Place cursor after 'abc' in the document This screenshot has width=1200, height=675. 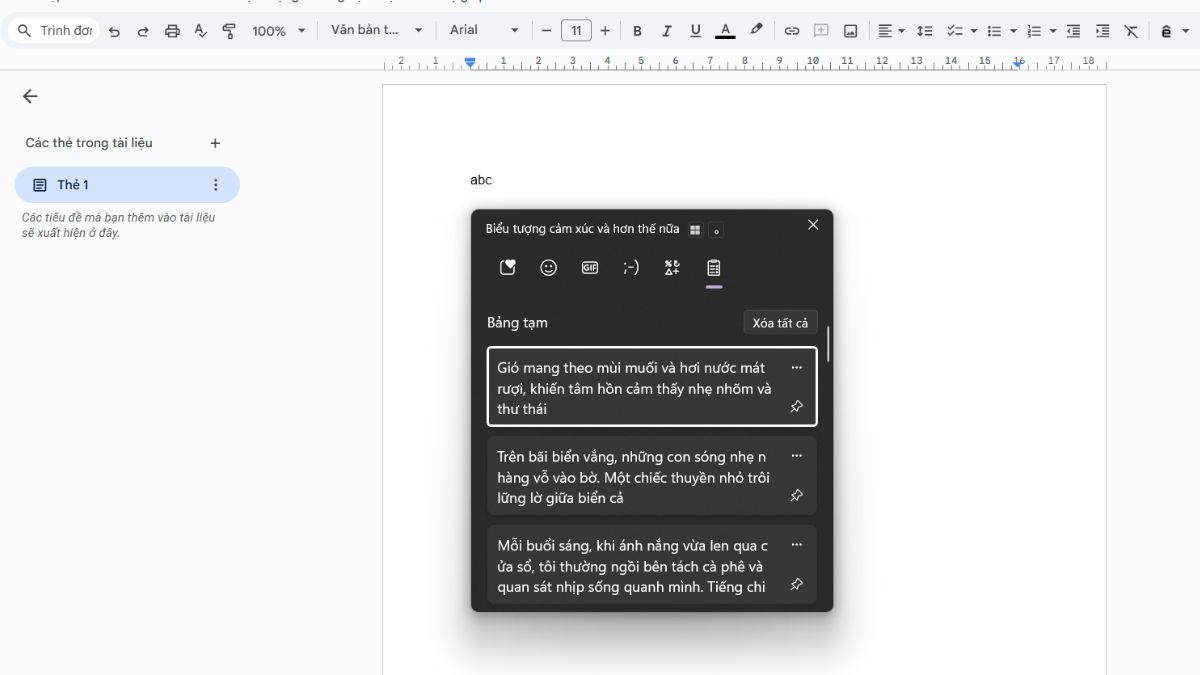(x=493, y=180)
